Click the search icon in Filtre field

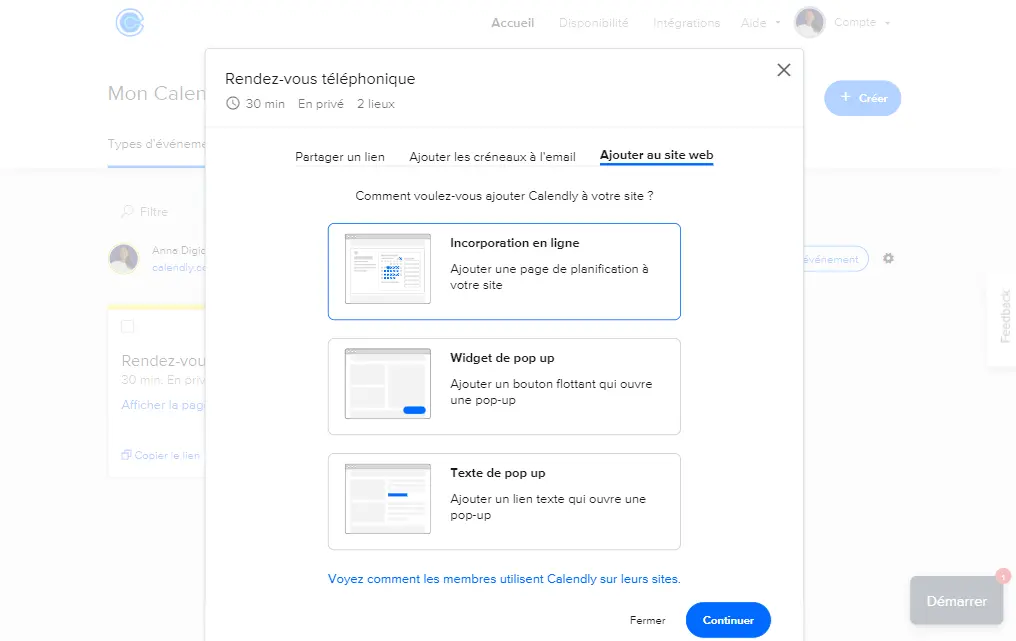(127, 212)
